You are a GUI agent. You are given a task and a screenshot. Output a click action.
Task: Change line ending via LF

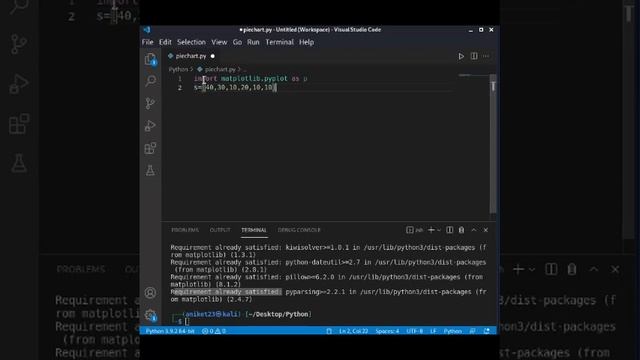pyautogui.click(x=433, y=331)
